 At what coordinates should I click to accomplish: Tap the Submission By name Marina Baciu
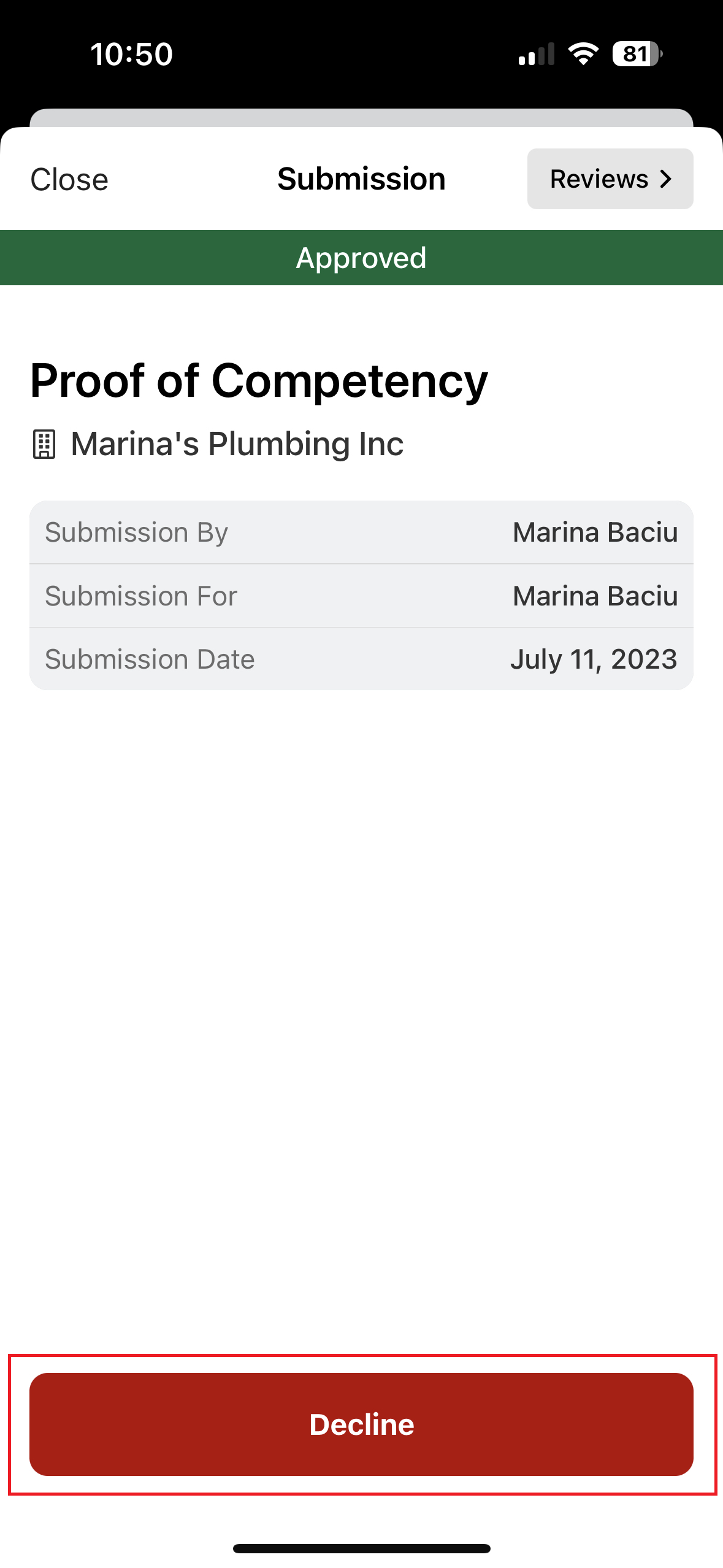pos(595,532)
